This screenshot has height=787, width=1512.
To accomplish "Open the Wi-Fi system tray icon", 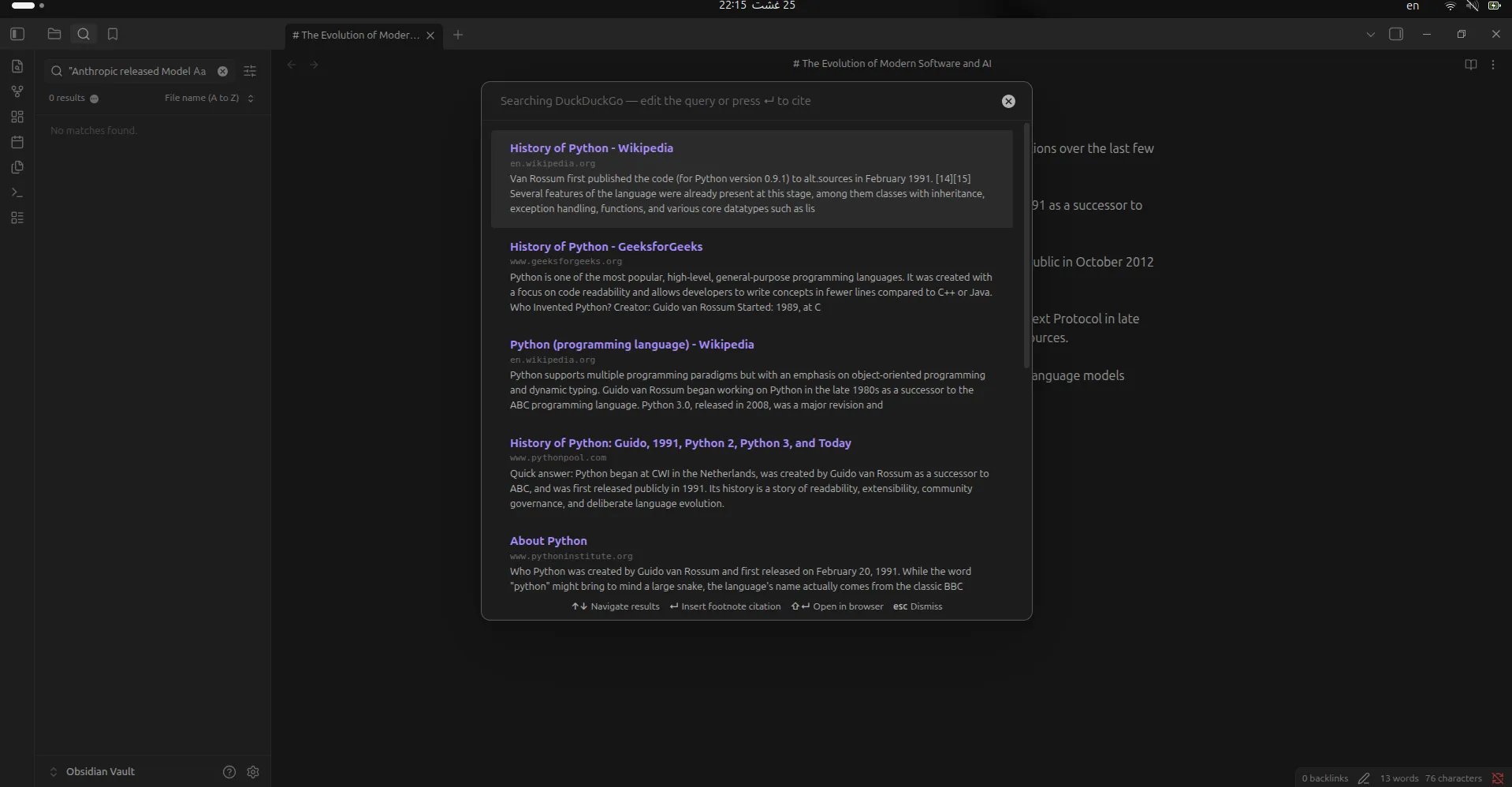I will [1450, 6].
